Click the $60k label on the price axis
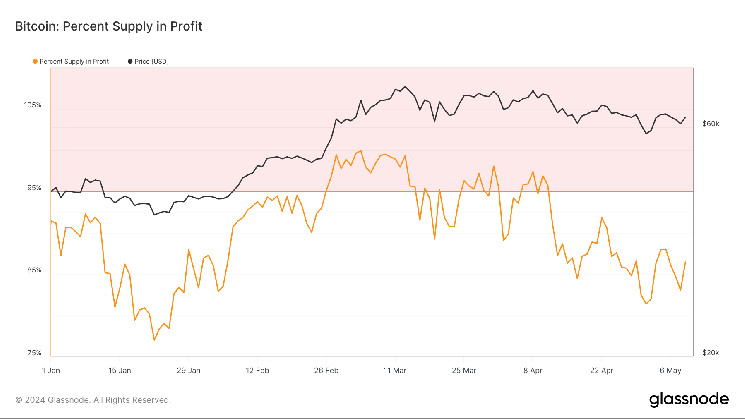 click(712, 124)
